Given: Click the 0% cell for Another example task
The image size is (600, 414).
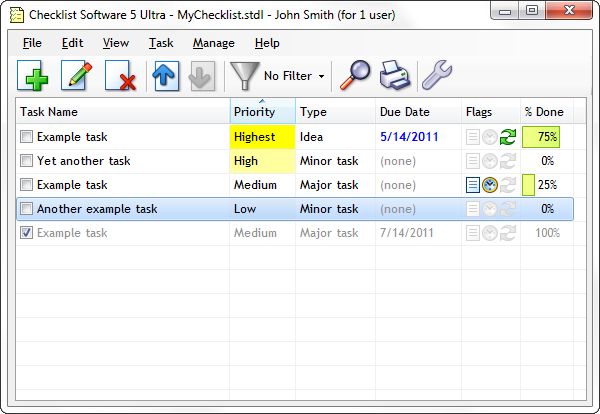Looking at the screenshot, I should tap(547, 209).
